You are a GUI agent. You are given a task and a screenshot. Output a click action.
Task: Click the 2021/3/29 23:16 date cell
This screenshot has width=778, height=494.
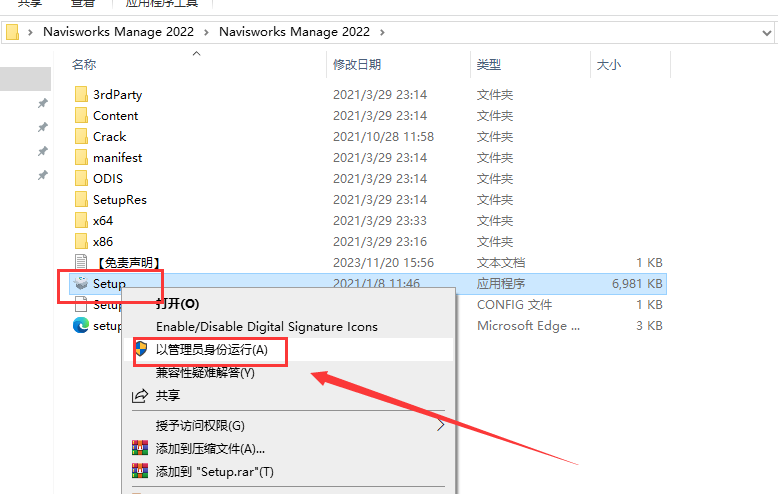[380, 241]
